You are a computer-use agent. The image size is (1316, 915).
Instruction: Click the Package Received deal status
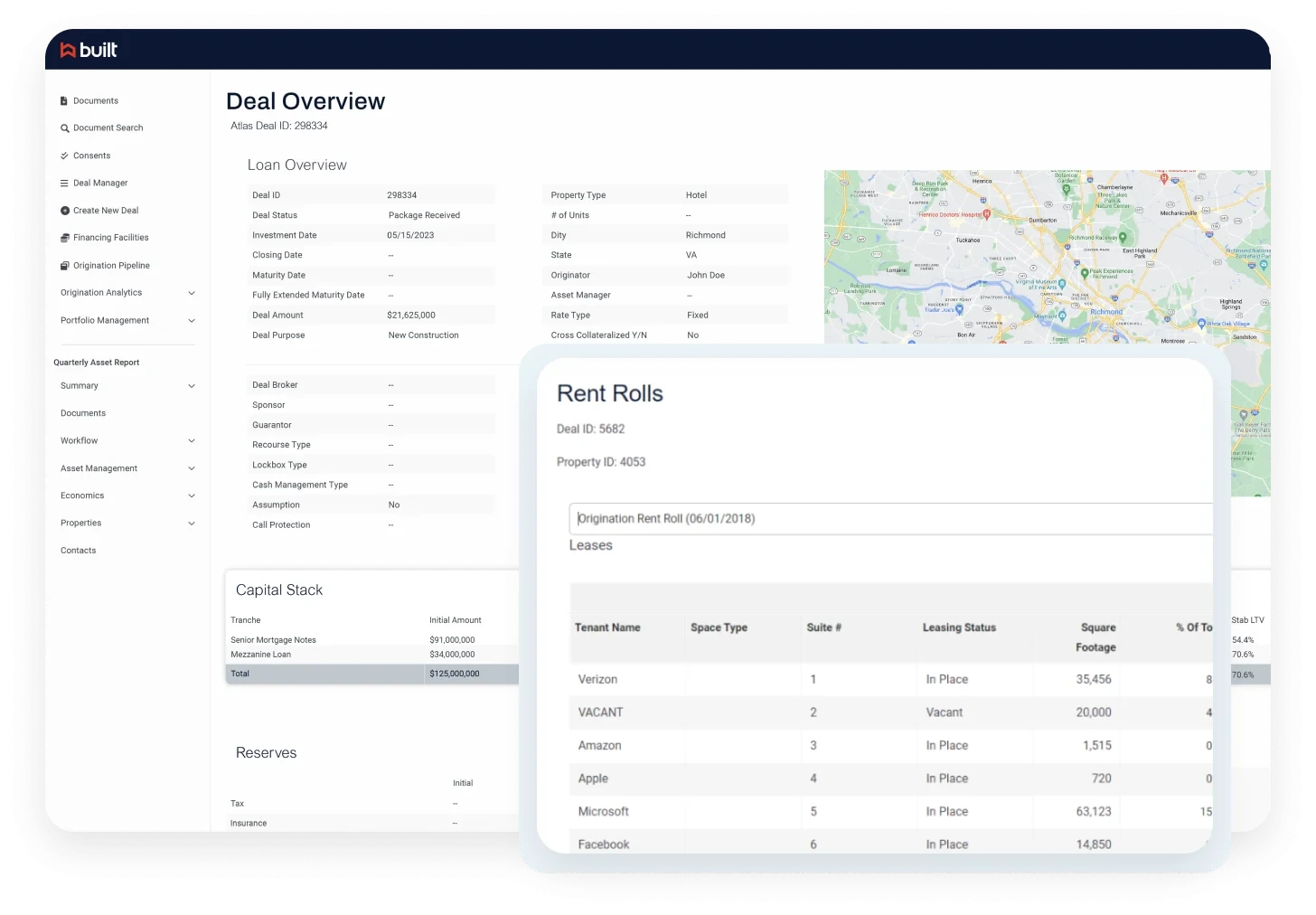pos(424,215)
